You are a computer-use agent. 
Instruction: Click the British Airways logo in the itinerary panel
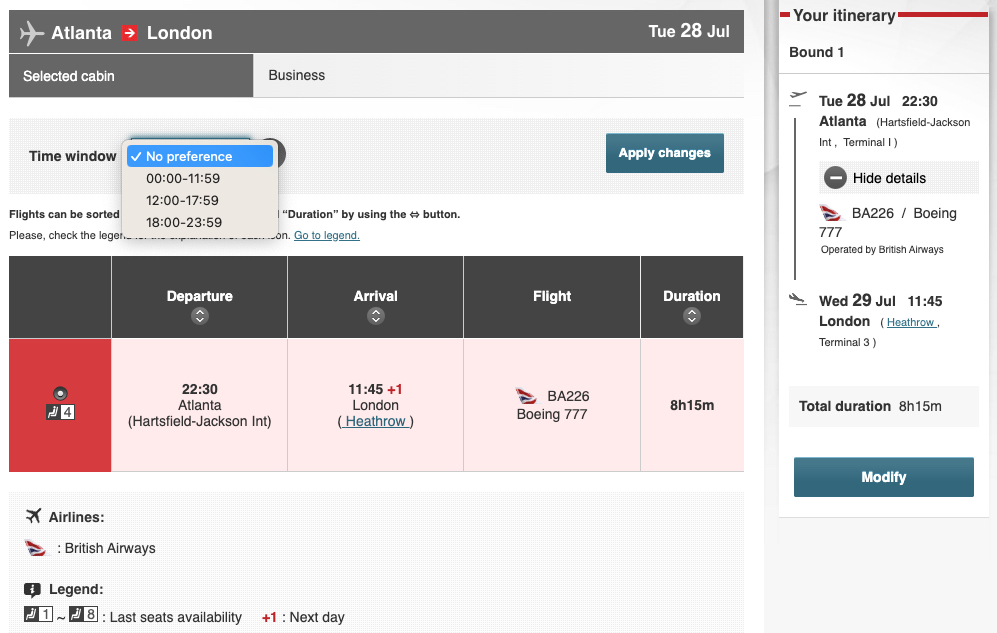830,212
